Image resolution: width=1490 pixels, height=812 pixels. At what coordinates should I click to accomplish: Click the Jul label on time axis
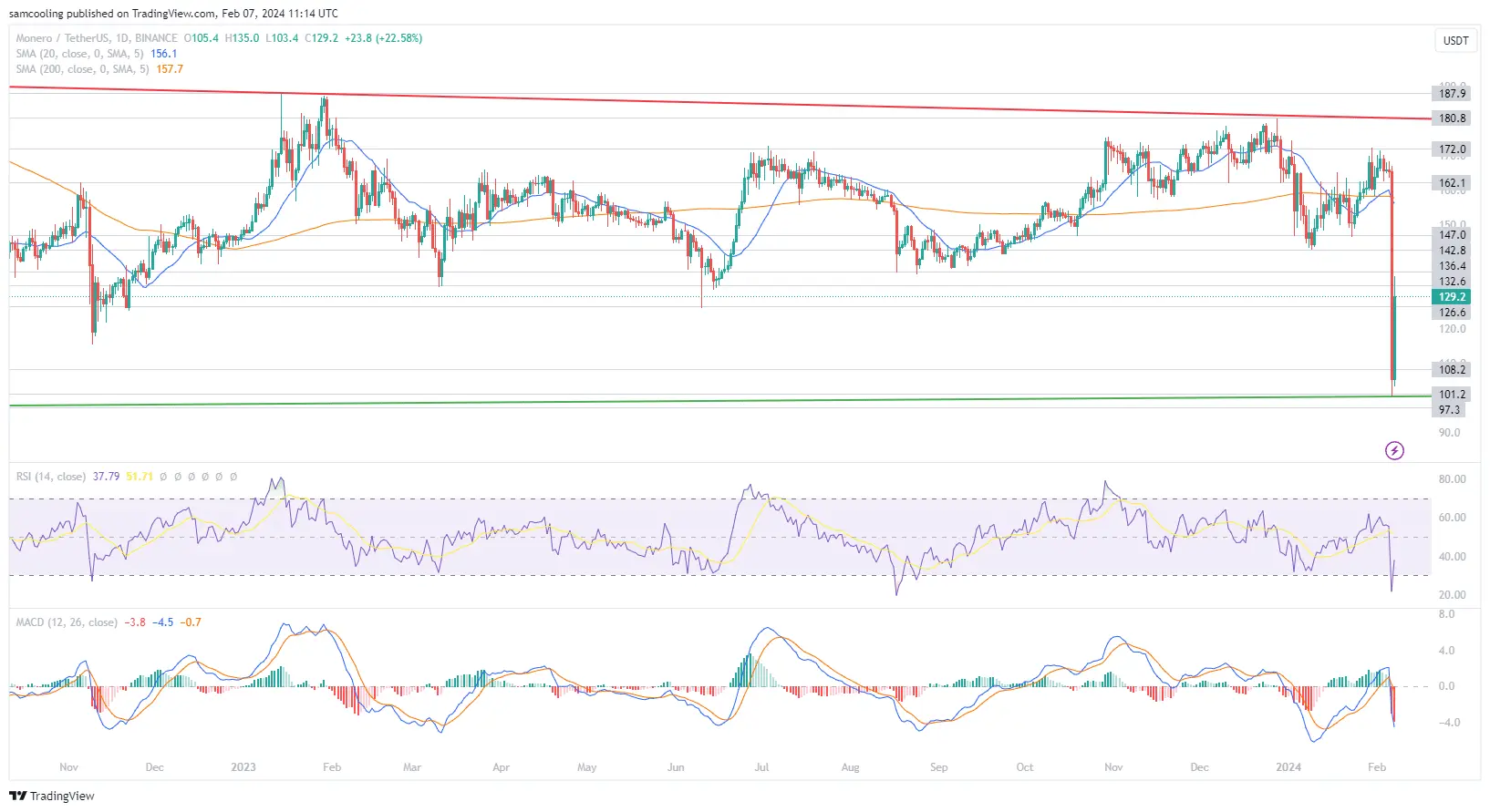pyautogui.click(x=761, y=767)
